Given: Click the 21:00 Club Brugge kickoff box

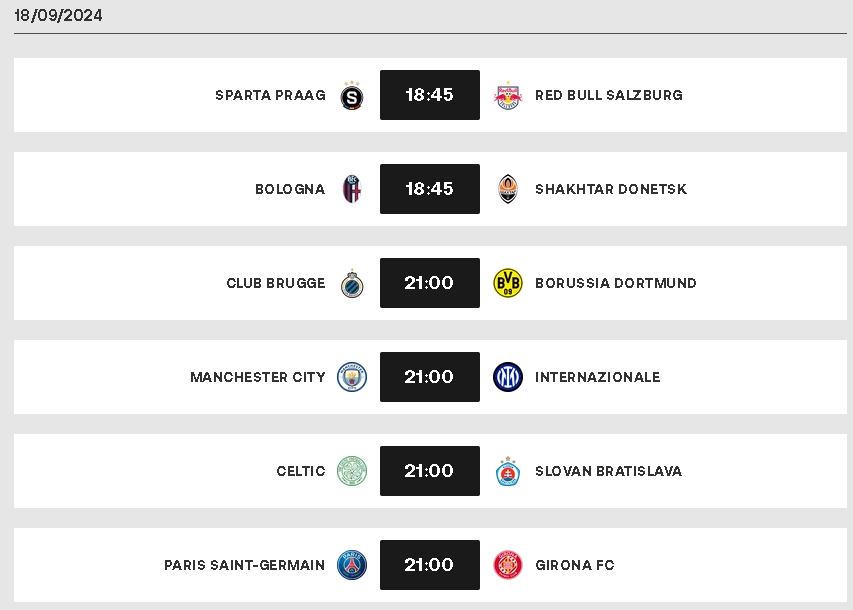Looking at the screenshot, I should [430, 283].
